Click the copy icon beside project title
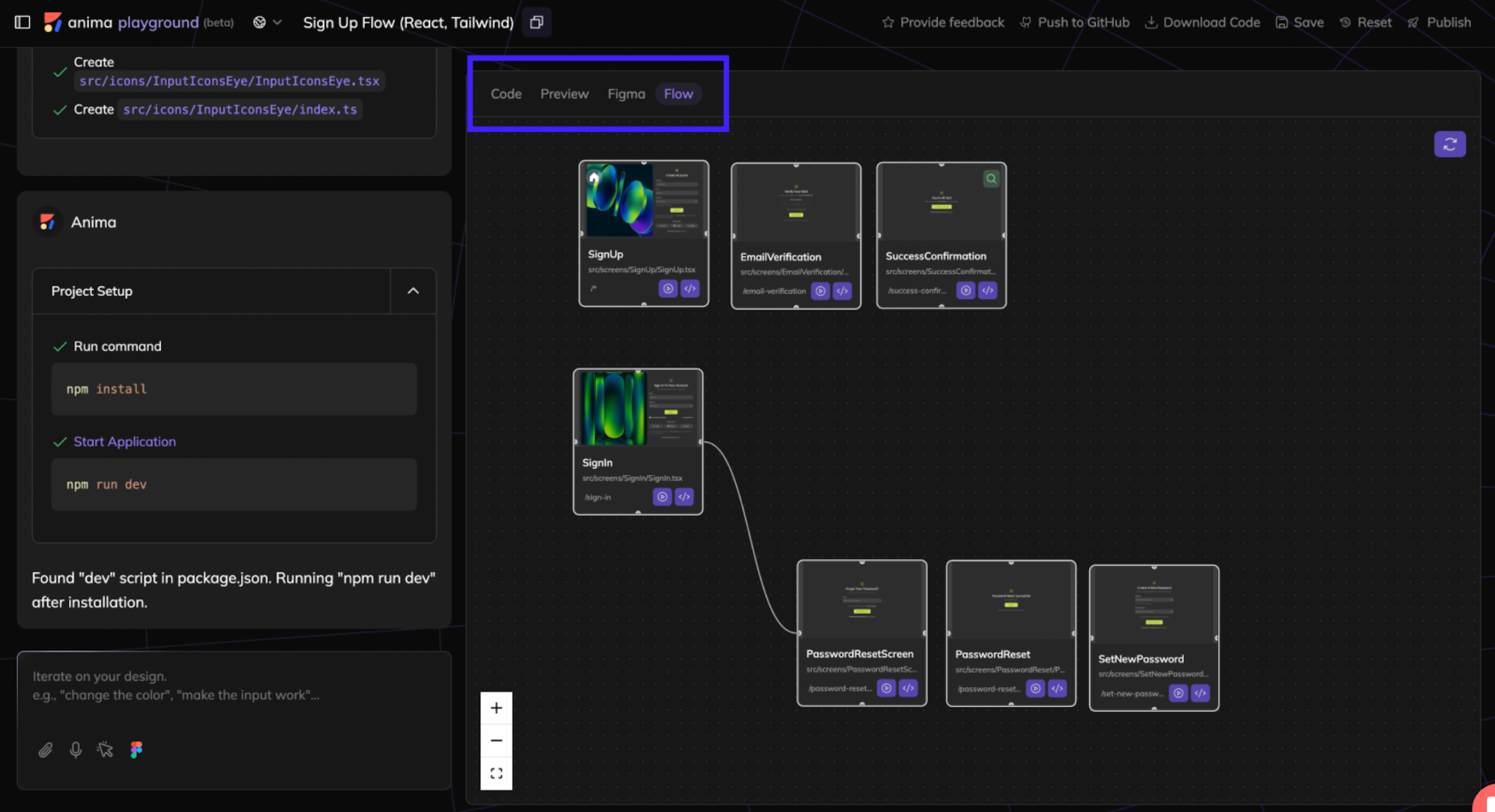 click(536, 22)
